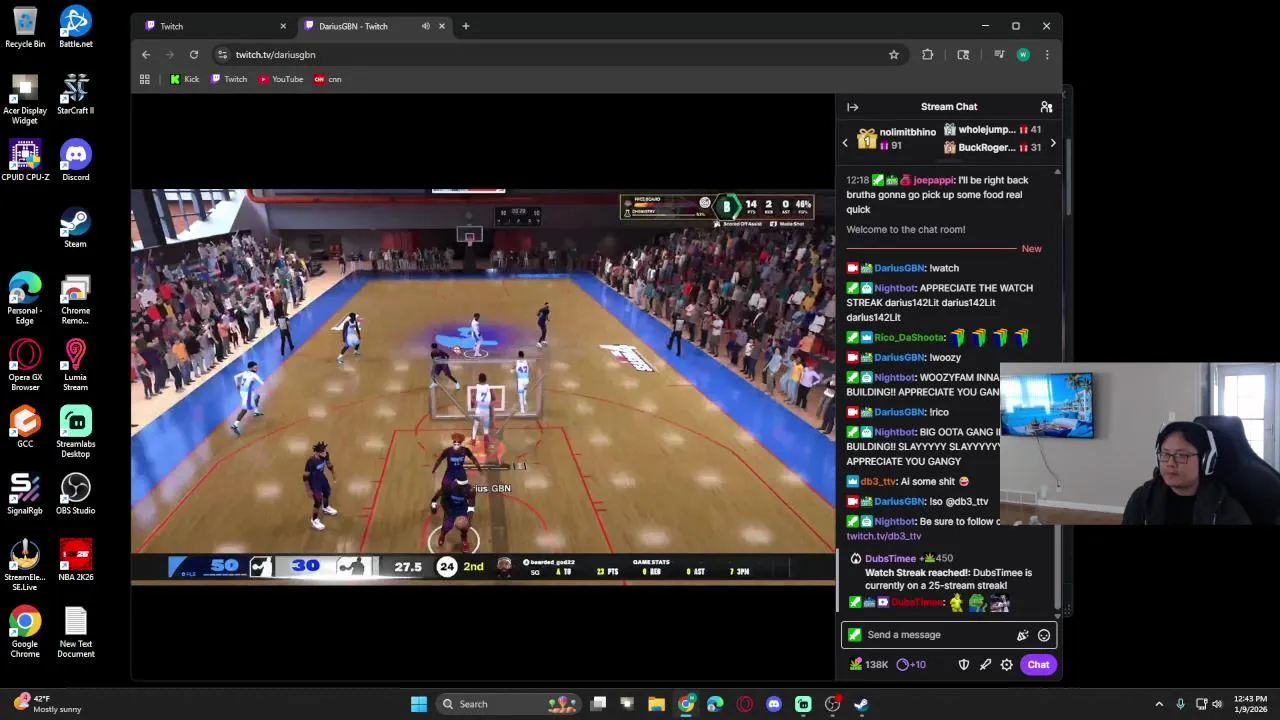The height and width of the screenshot is (720, 1280).
Task: Mute the DariusGBN tab audio icon
Action: pyautogui.click(x=426, y=26)
